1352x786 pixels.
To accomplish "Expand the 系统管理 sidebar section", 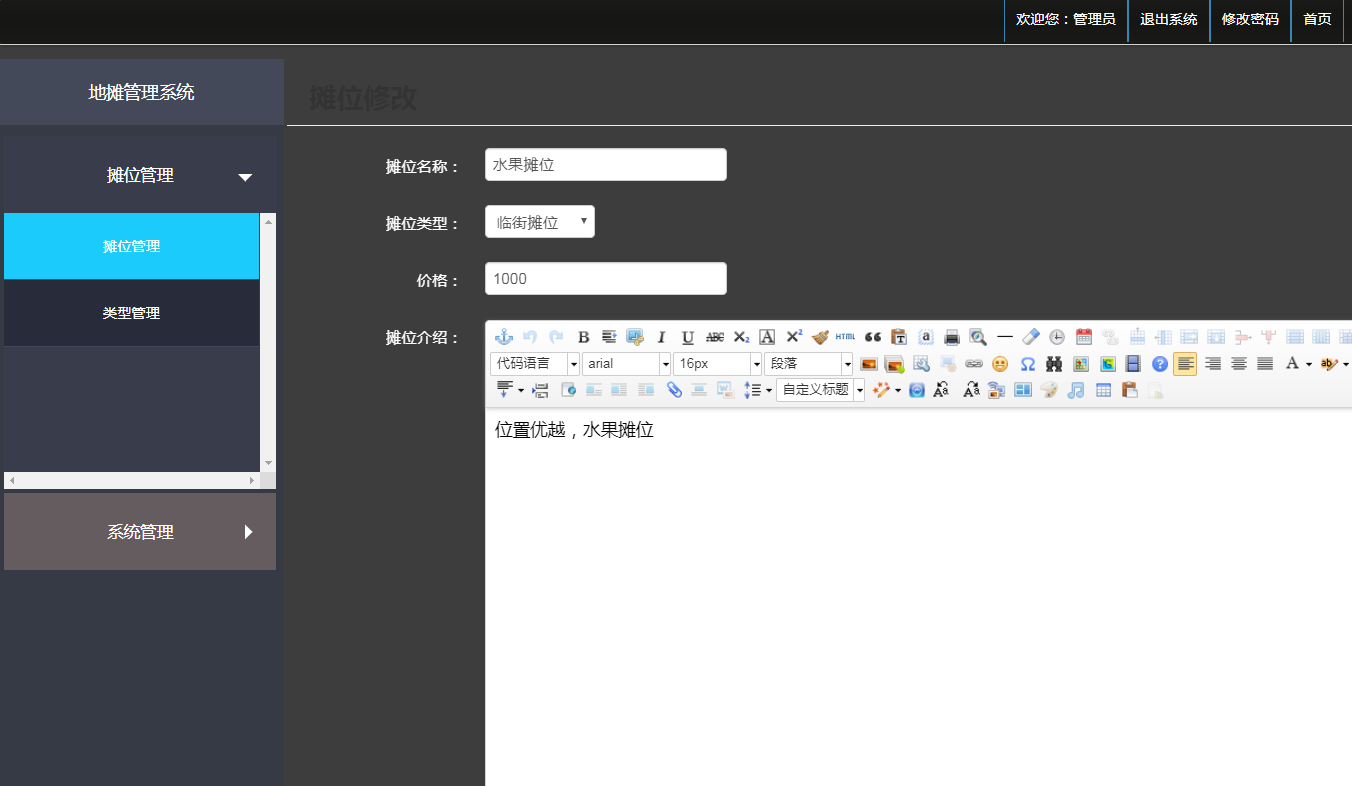I will click(140, 532).
